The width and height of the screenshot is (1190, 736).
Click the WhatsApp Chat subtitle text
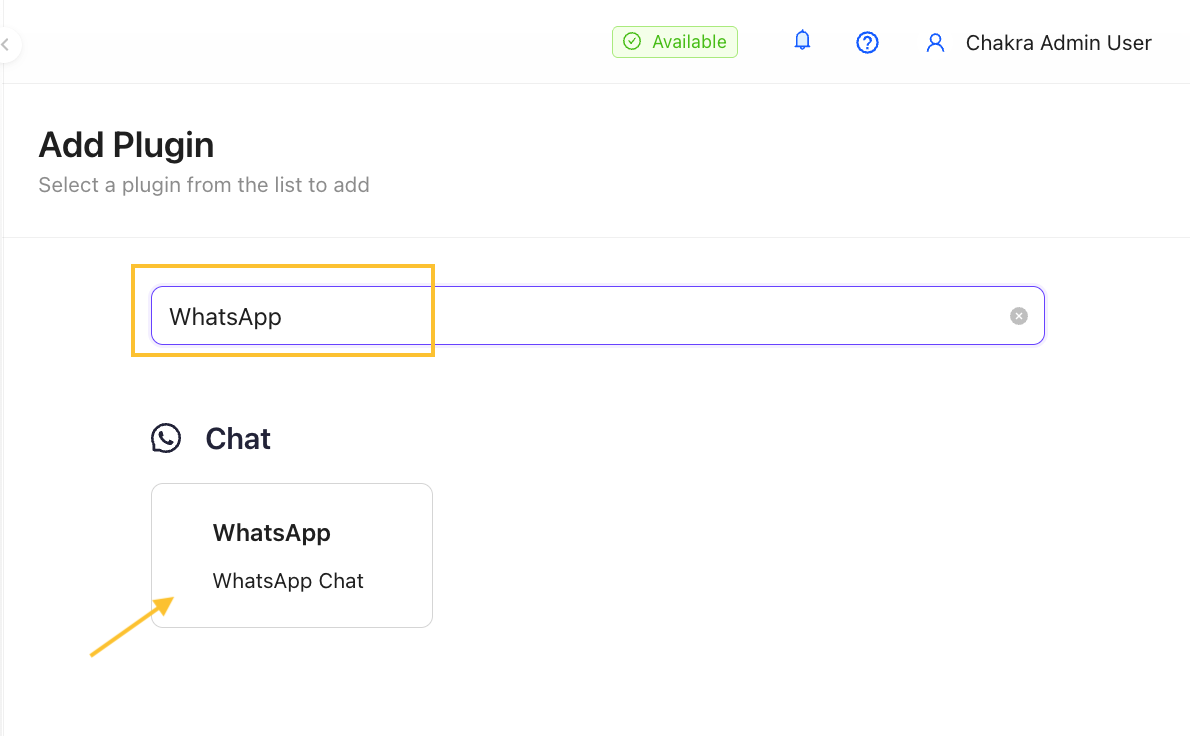tap(288, 581)
